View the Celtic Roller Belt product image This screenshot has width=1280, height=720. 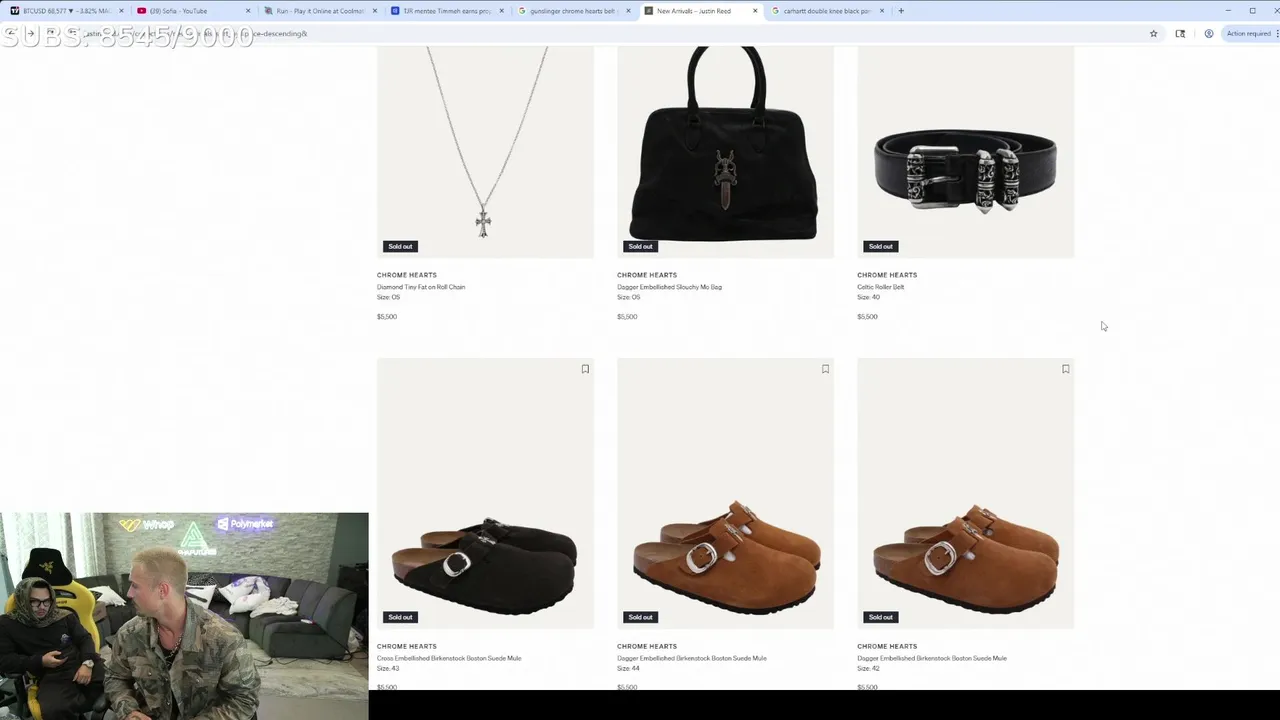click(x=965, y=152)
